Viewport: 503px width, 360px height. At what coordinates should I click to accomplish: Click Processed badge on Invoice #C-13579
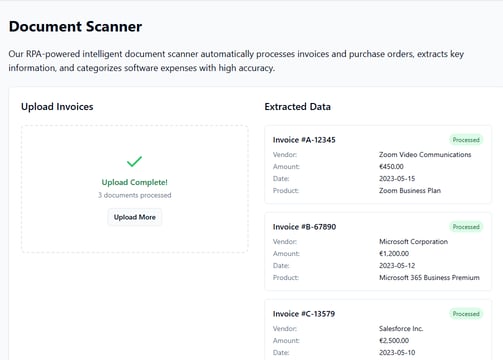click(466, 314)
